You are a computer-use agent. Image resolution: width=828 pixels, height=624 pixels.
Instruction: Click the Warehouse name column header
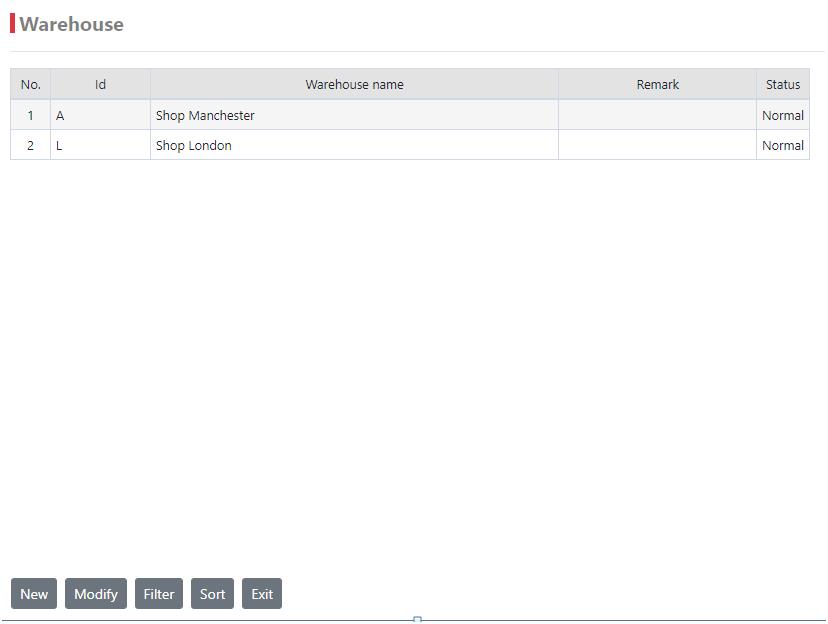click(x=354, y=84)
